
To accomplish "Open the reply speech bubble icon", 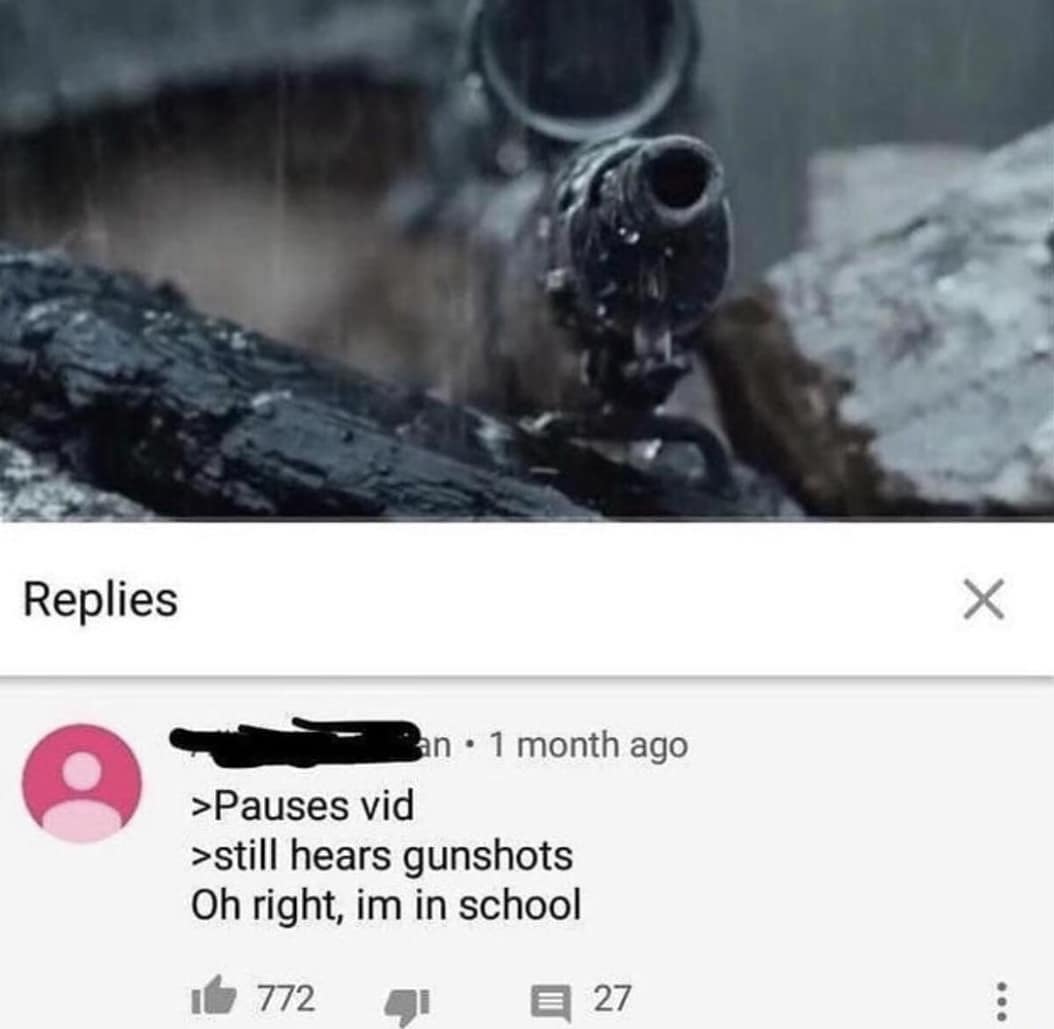I will point(551,1001).
